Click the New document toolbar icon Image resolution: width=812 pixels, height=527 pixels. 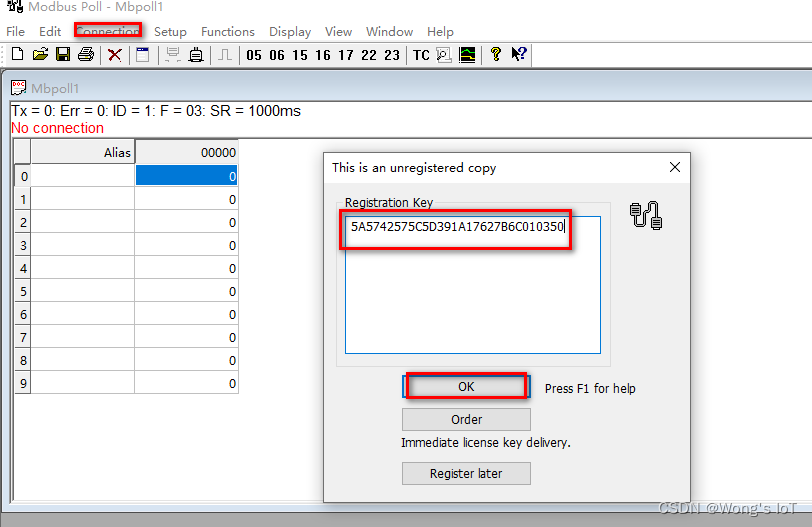(x=17, y=54)
